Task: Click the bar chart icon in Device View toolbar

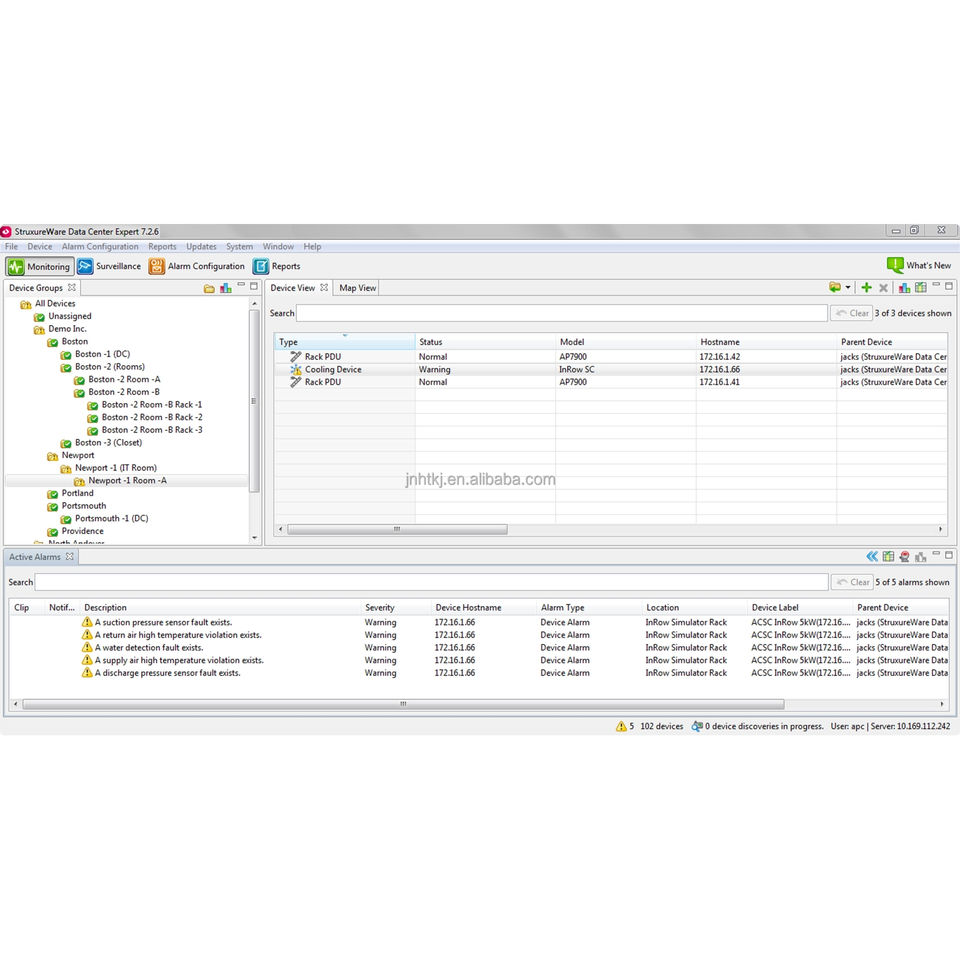Action: 904,288
